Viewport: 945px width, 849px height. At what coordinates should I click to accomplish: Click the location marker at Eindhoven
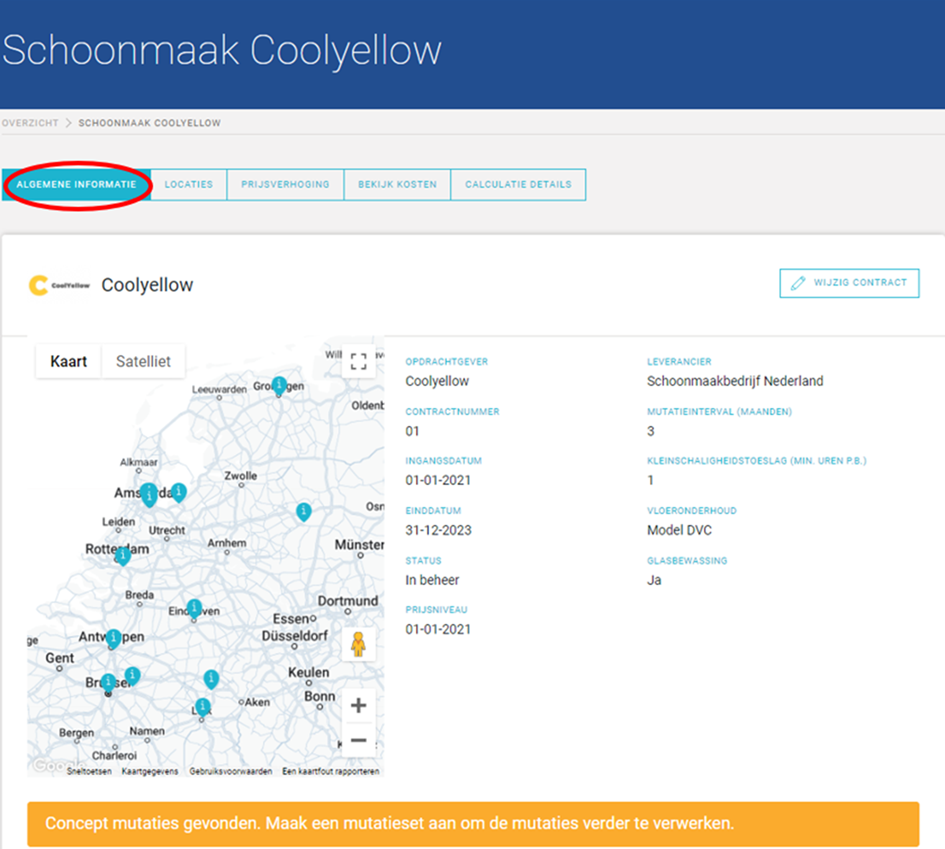click(194, 609)
